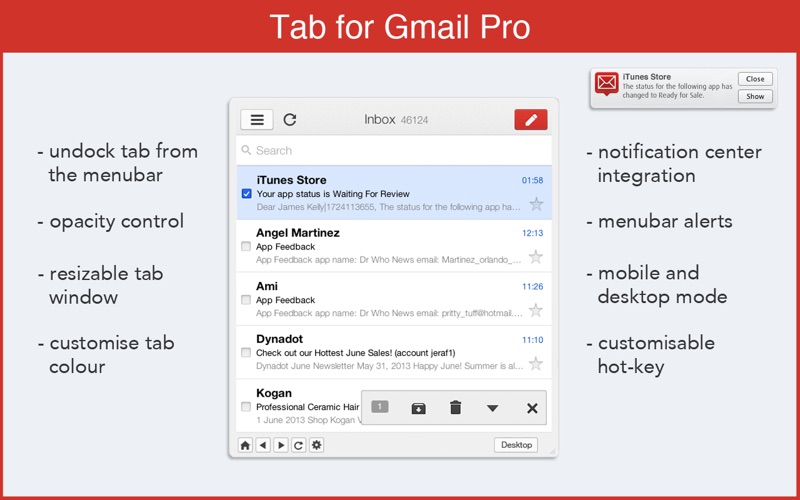
Task: Navigate back with the left arrow
Action: click(x=263, y=445)
